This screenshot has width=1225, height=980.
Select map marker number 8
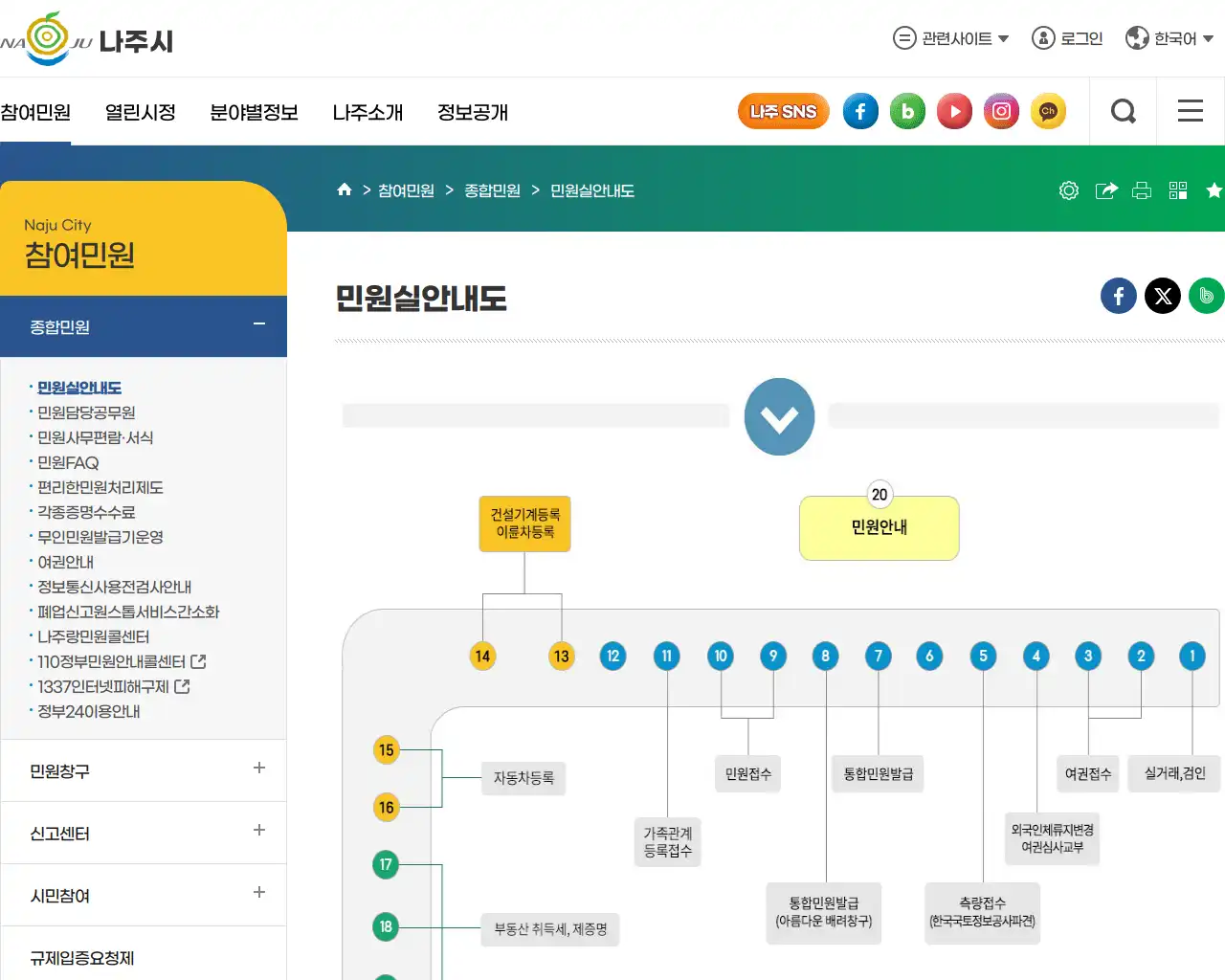point(825,657)
